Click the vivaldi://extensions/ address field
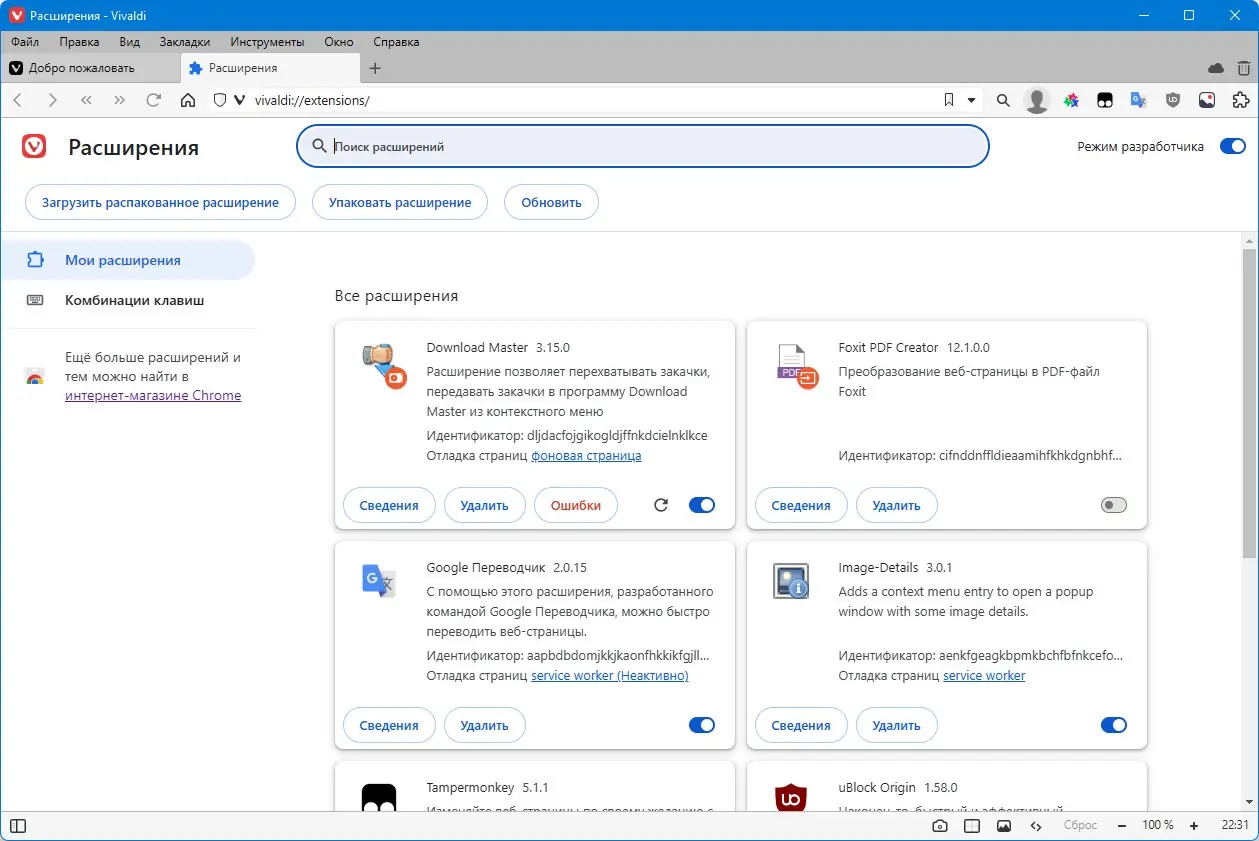 pyautogui.click(x=590, y=100)
